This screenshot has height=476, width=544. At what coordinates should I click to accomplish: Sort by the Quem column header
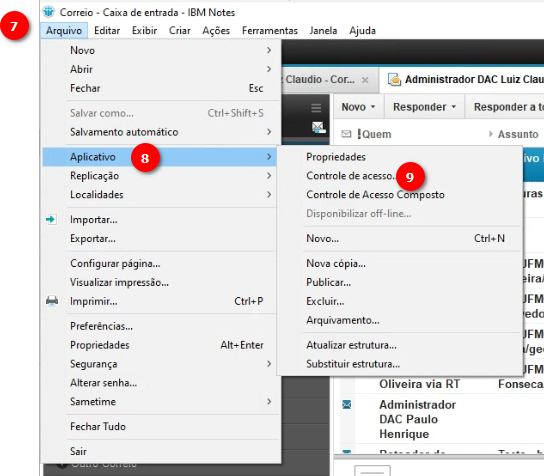pyautogui.click(x=376, y=134)
